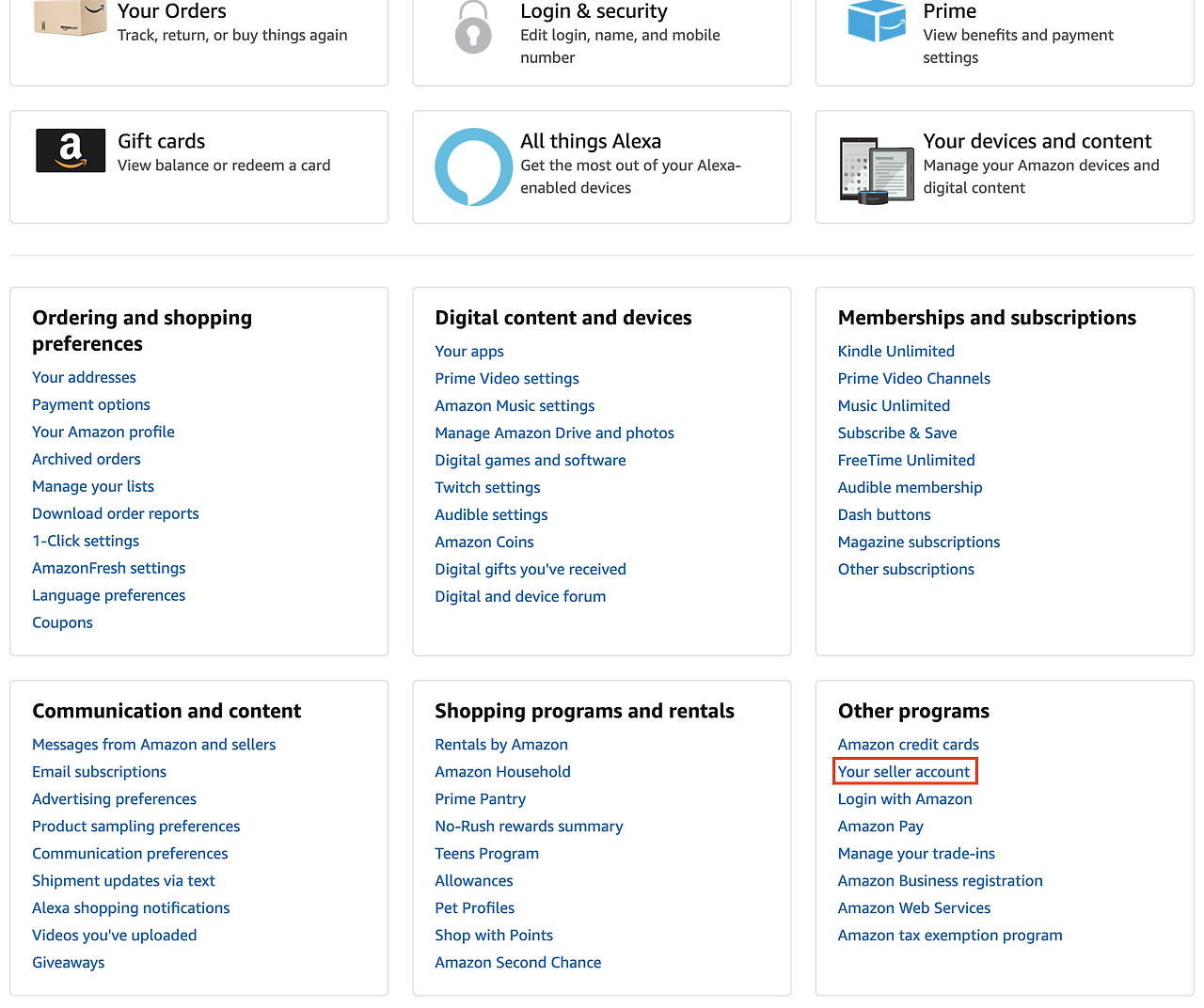Click the Alexa ring icon

pos(474,166)
